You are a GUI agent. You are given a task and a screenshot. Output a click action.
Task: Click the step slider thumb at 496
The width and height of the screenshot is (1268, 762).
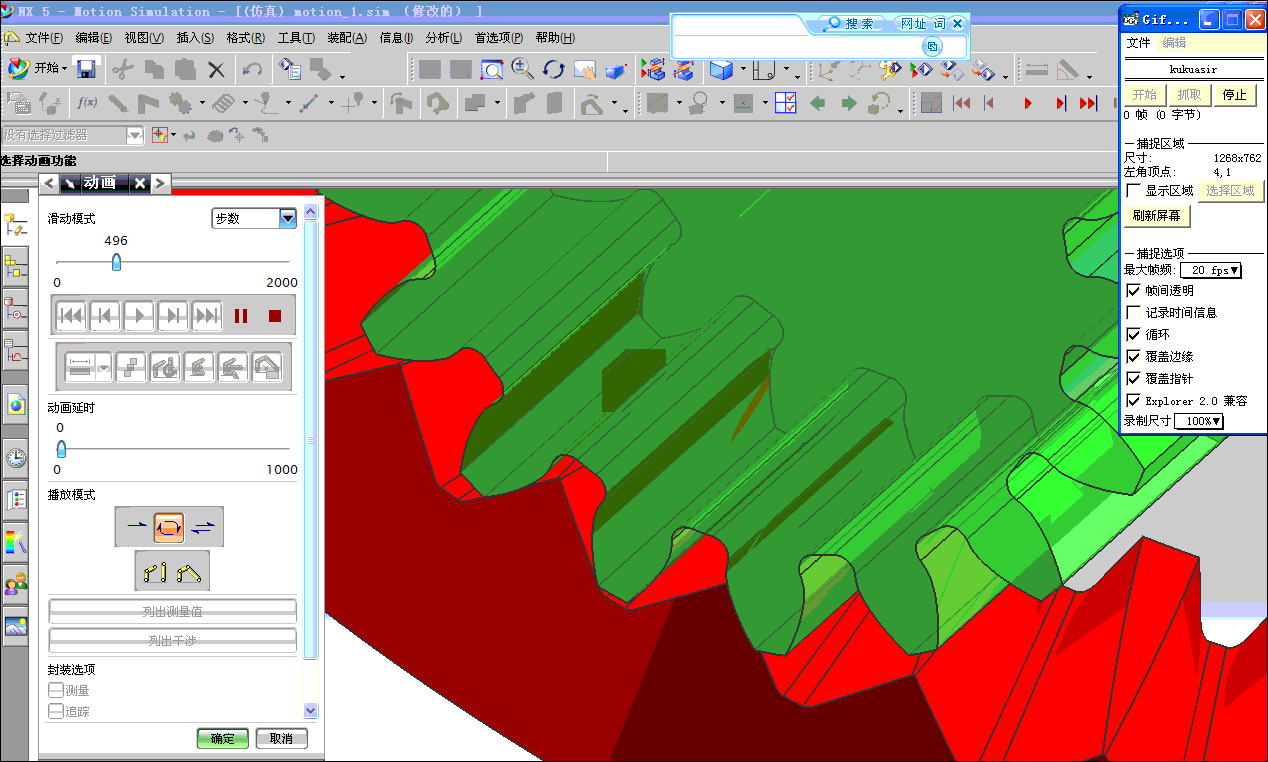click(116, 262)
